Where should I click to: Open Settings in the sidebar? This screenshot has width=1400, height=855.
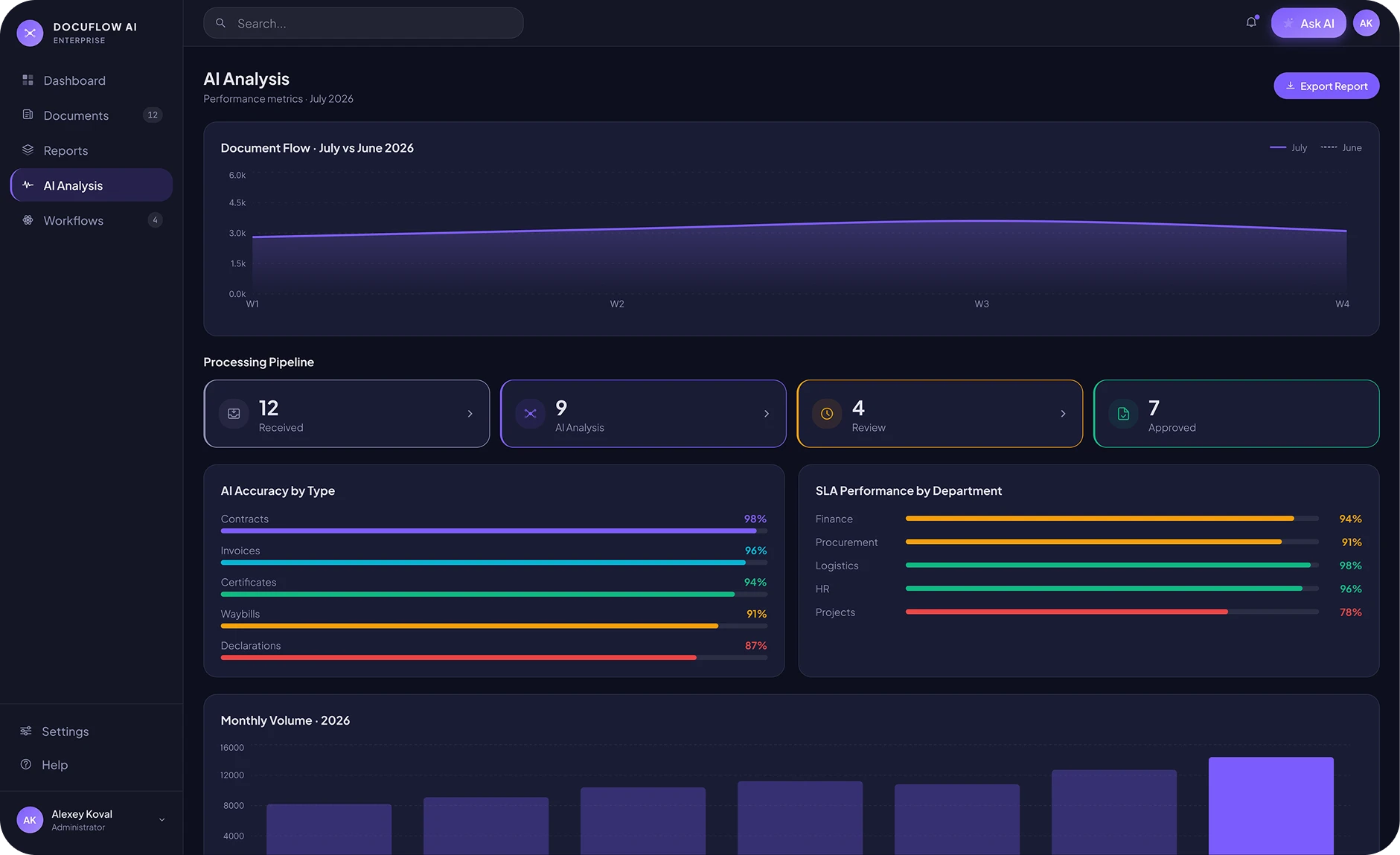click(92, 731)
